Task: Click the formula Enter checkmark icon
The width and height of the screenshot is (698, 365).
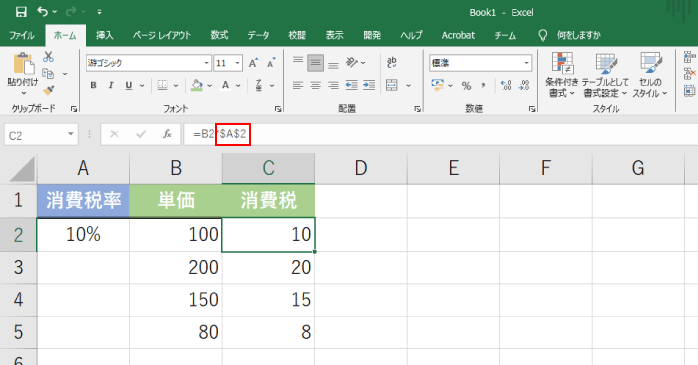Action: (141, 134)
